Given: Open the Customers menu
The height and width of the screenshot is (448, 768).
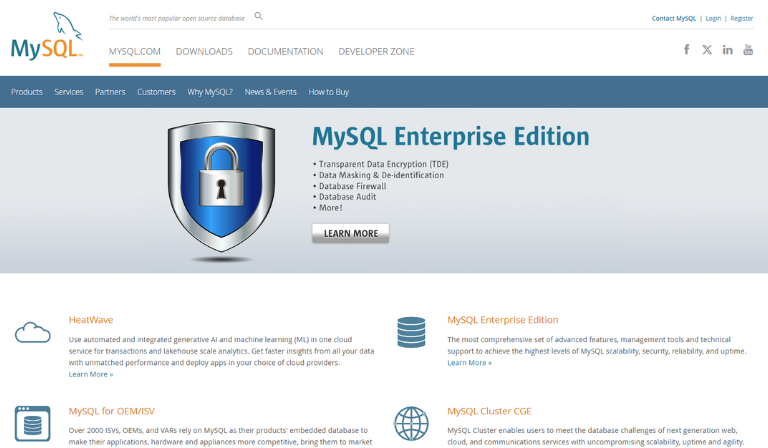Looking at the screenshot, I should pos(156,92).
